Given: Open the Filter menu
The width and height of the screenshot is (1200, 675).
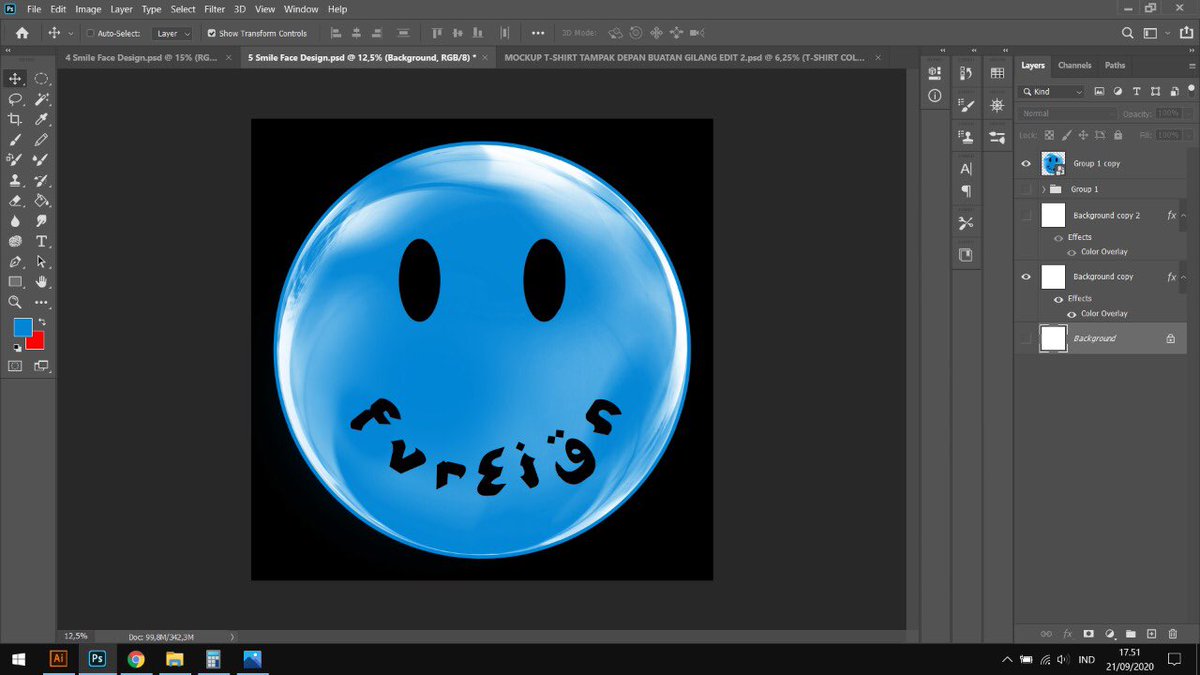Looking at the screenshot, I should pos(214,9).
